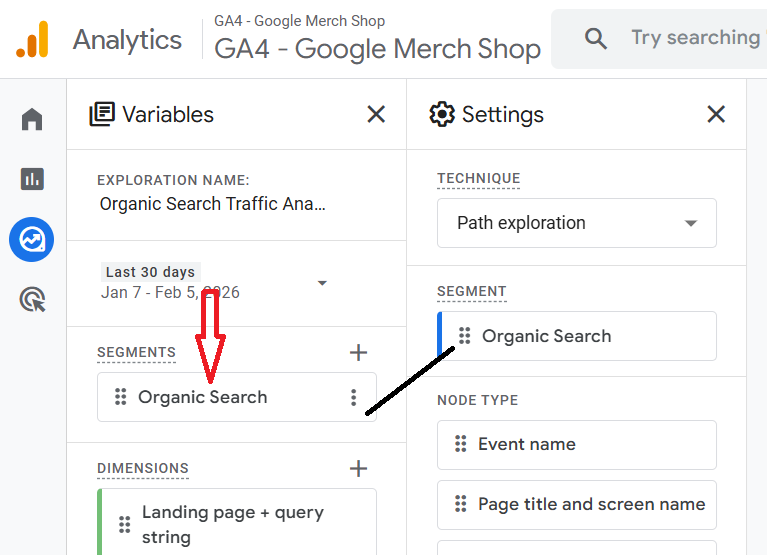Open Reports bar chart icon

click(x=32, y=179)
